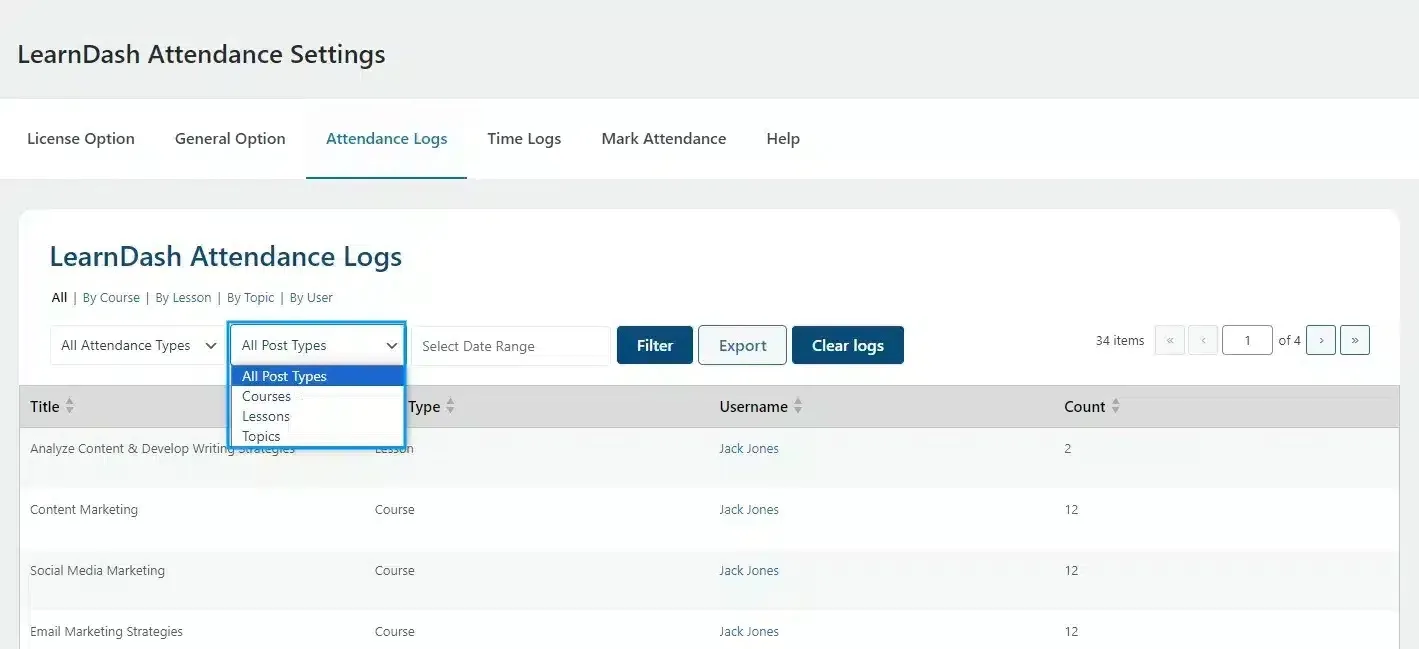View the Help section
1419x649 pixels.
(783, 138)
